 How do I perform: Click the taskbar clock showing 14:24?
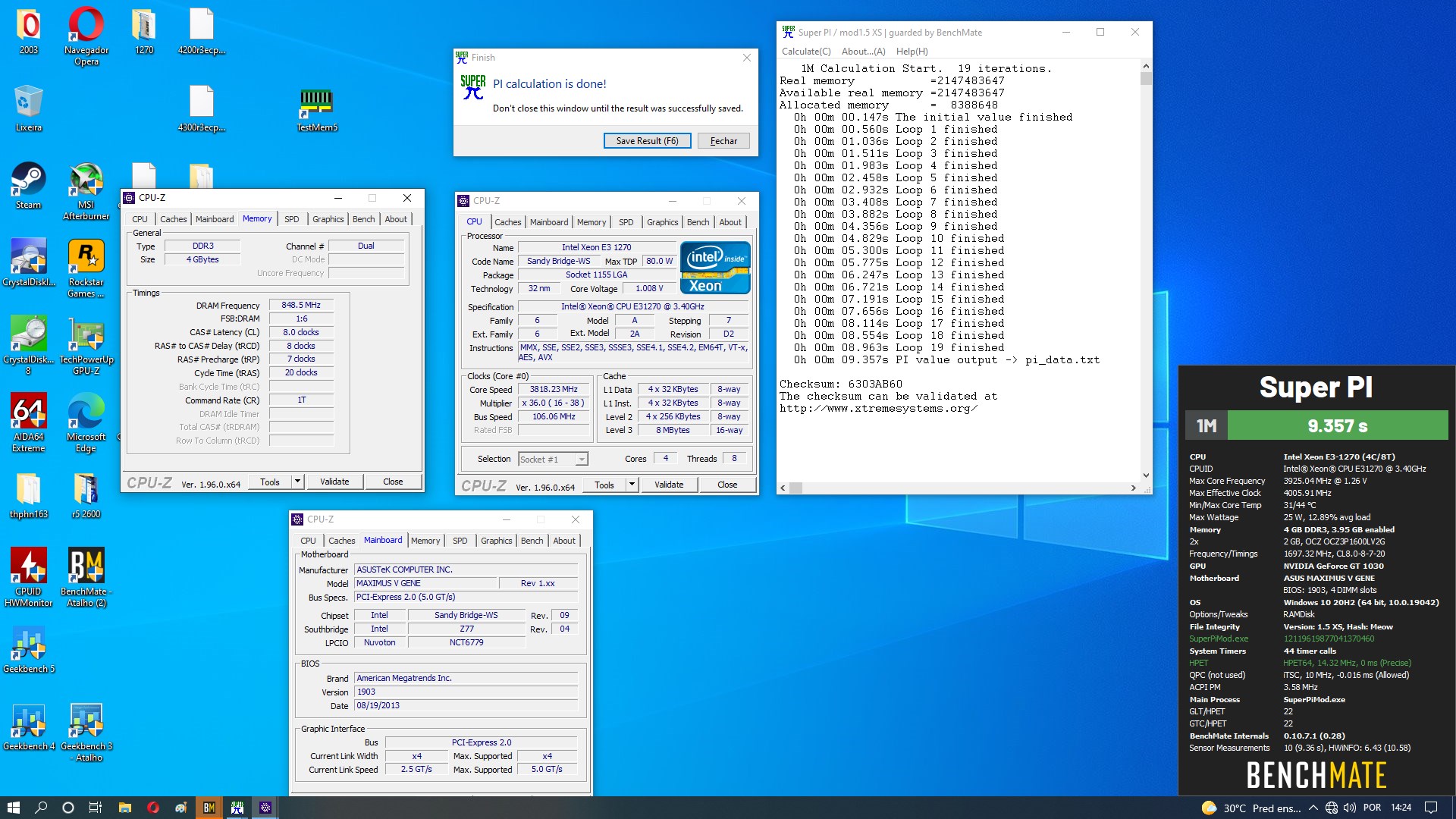click(x=1401, y=808)
